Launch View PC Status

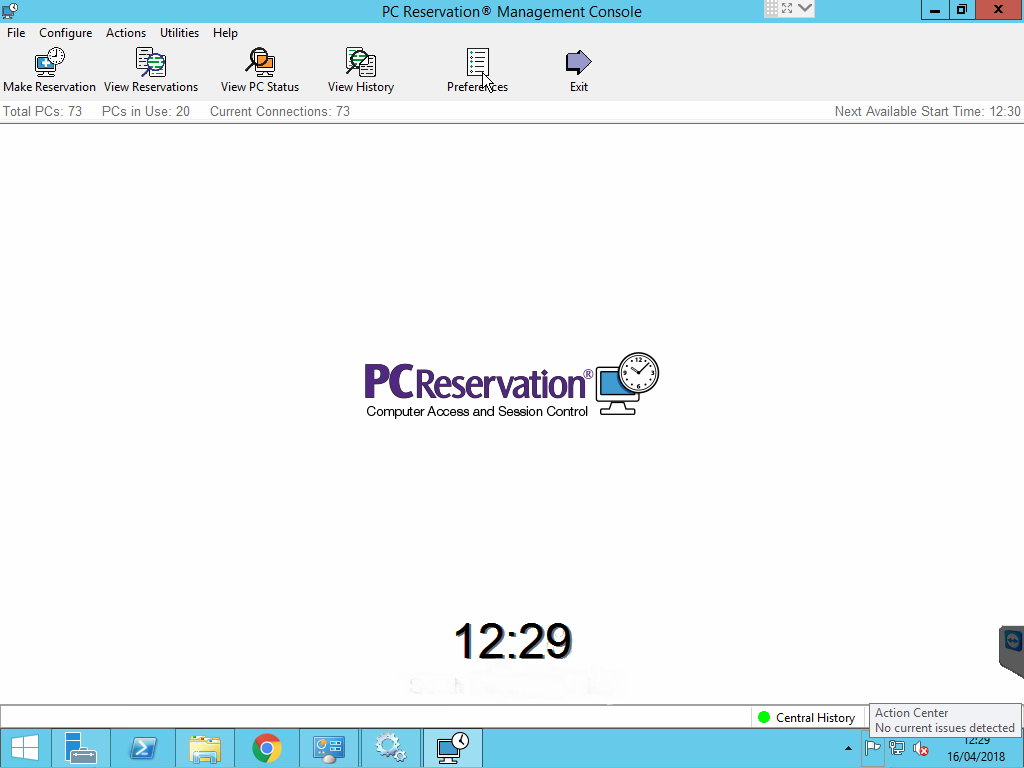[260, 71]
